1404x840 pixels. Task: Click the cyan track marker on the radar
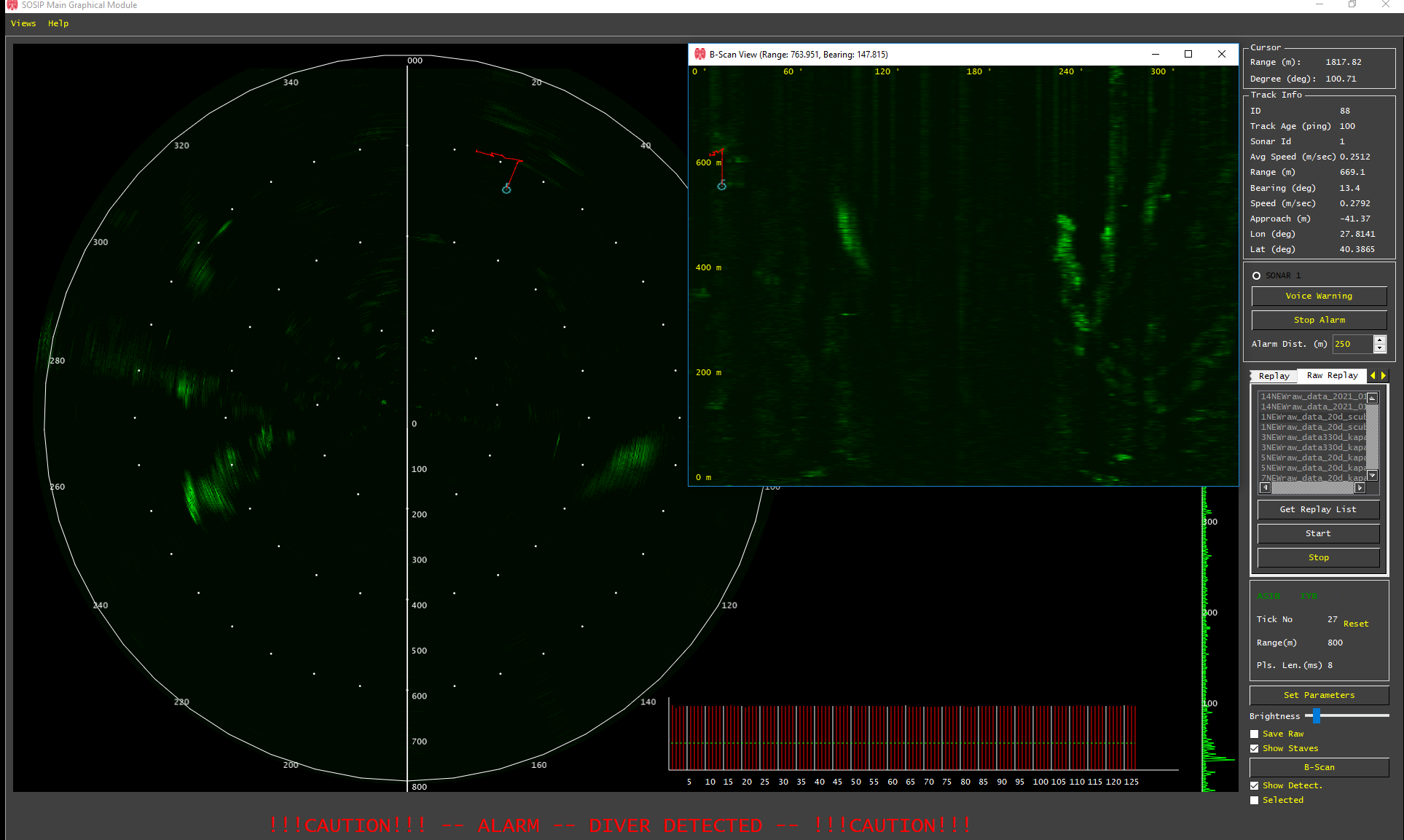pos(506,189)
